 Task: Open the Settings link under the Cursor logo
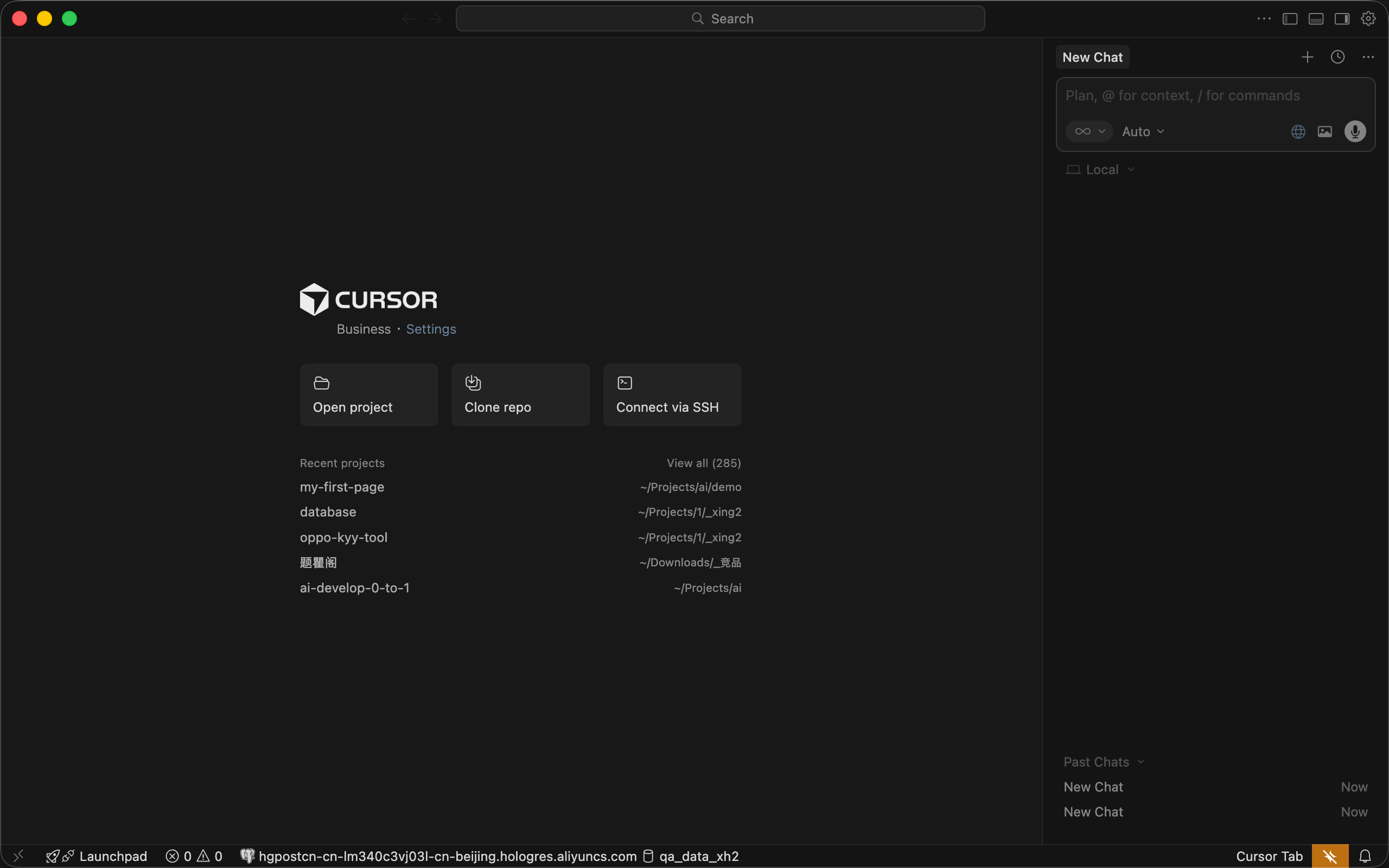pos(431,329)
